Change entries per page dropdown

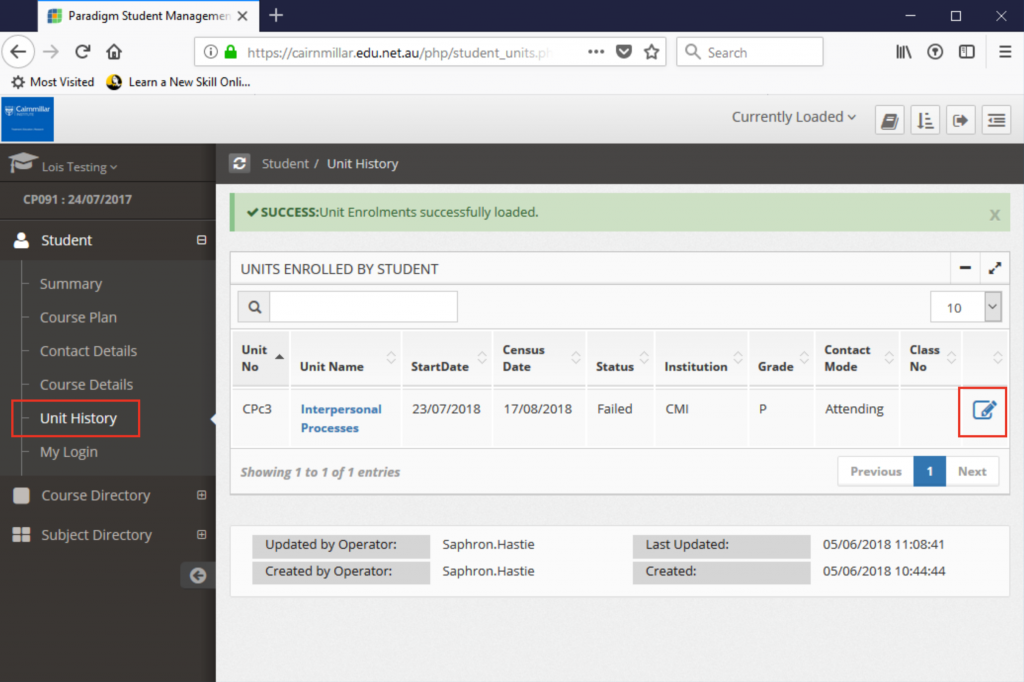click(965, 307)
